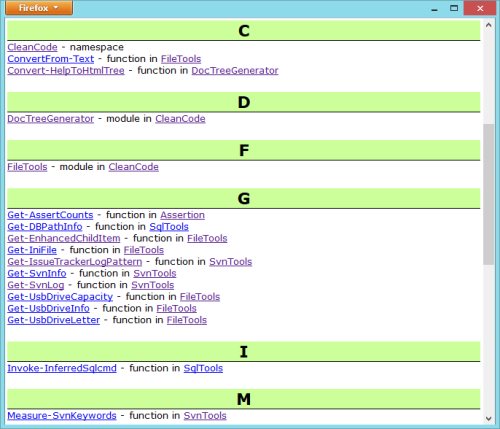
Task: Open the Firefox menu button
Action: click(x=39, y=8)
